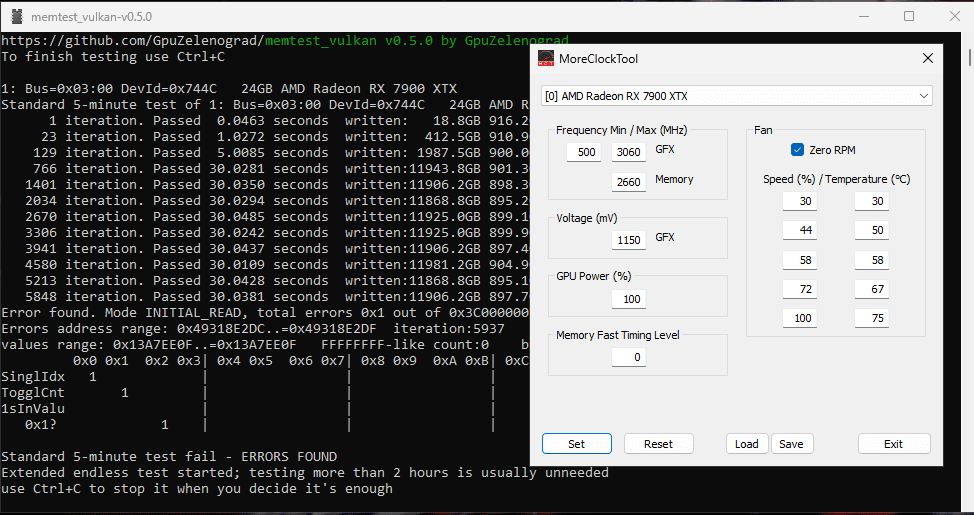Click the 'Voltage (mV)' group label
This screenshot has width=974, height=515.
[587, 218]
